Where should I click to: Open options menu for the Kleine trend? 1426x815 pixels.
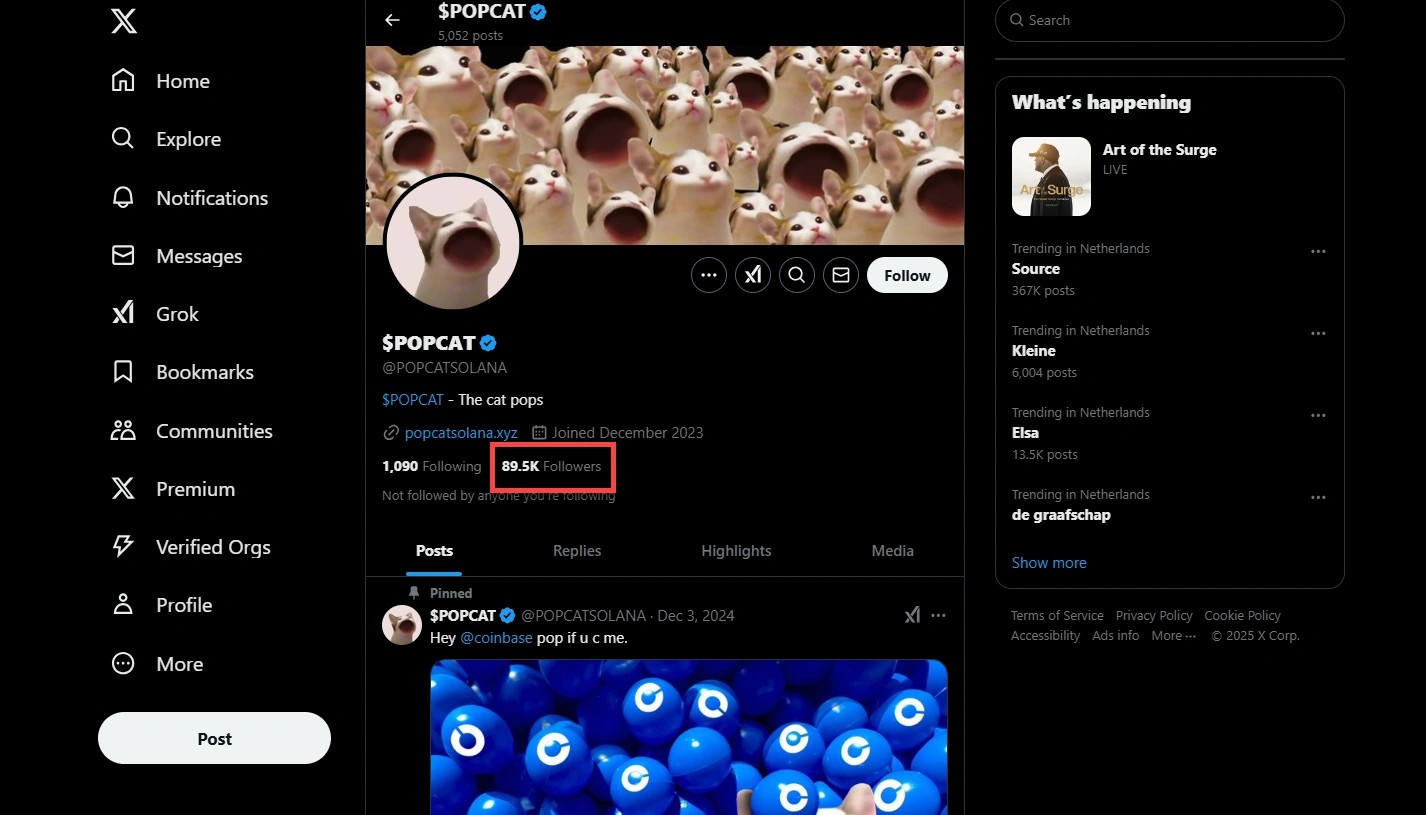(1318, 334)
